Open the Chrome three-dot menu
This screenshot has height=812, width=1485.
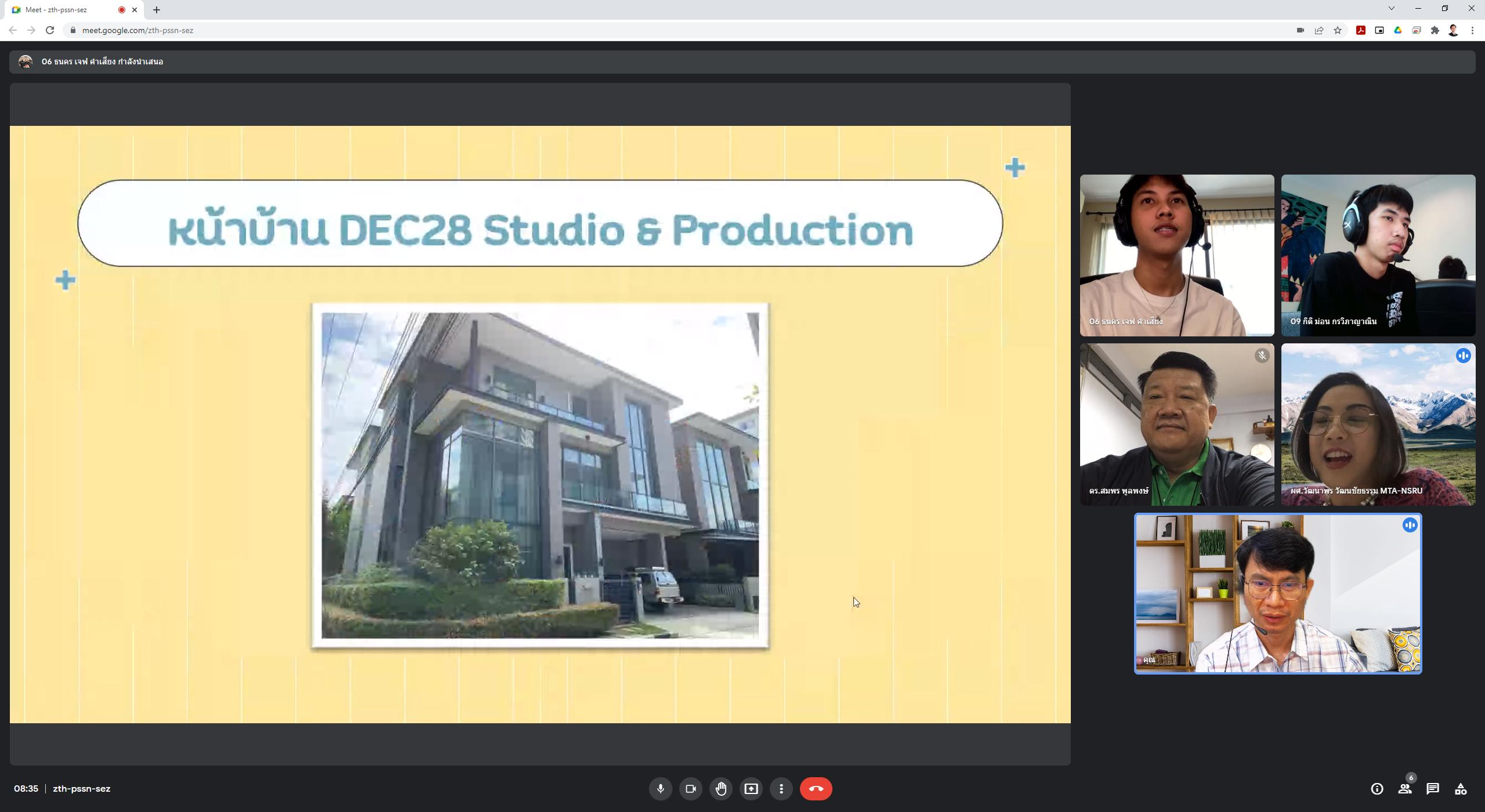[x=1472, y=30]
